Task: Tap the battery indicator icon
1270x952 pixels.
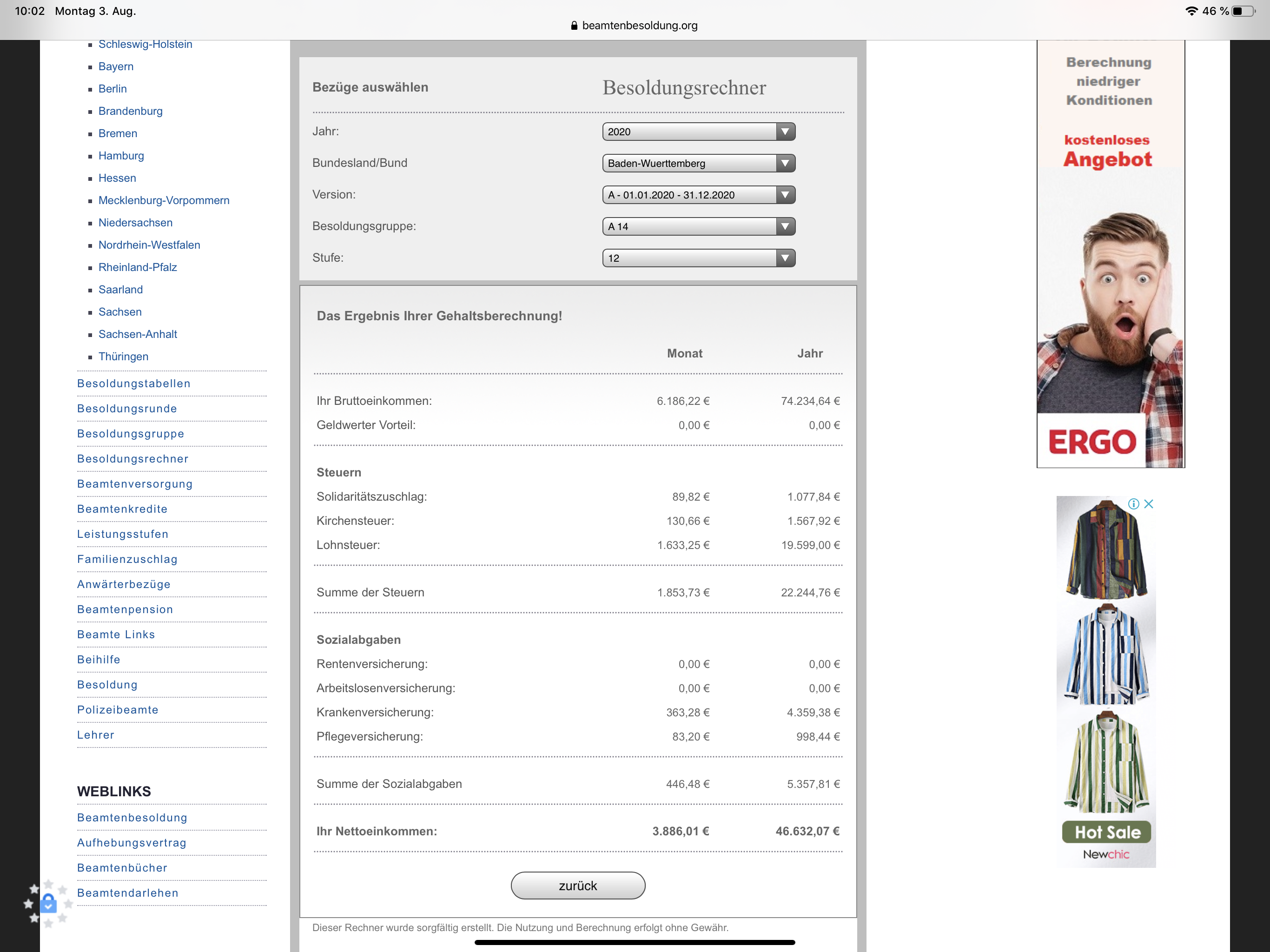Action: point(1243,11)
